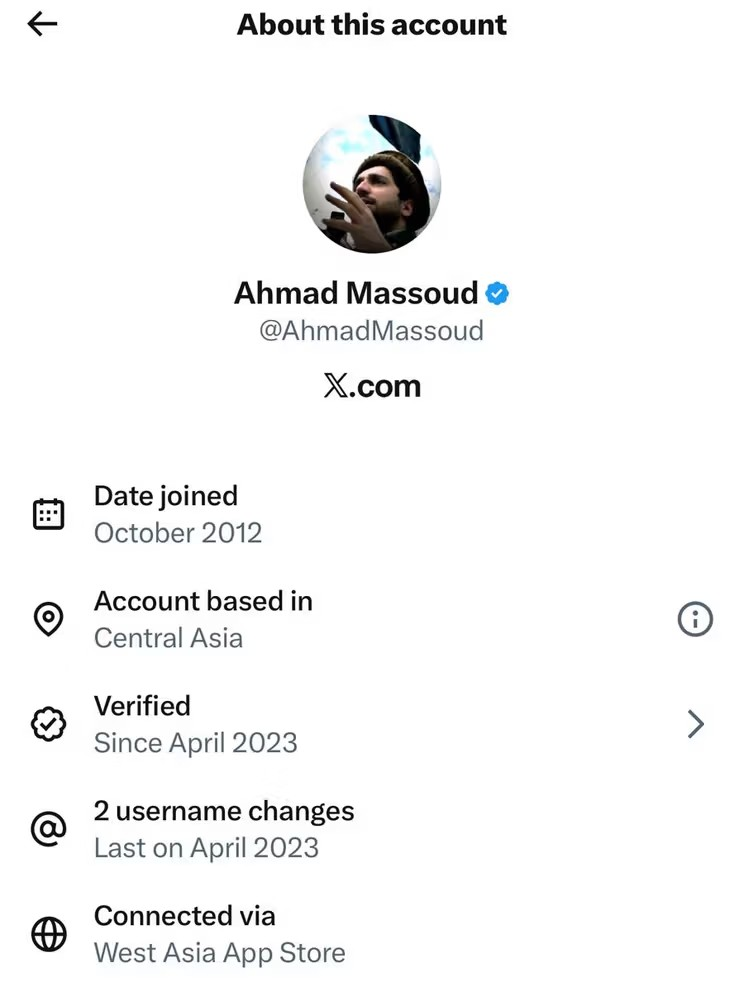Tap the @AhmadMassoud handle
This screenshot has width=744, height=992.
371,331
